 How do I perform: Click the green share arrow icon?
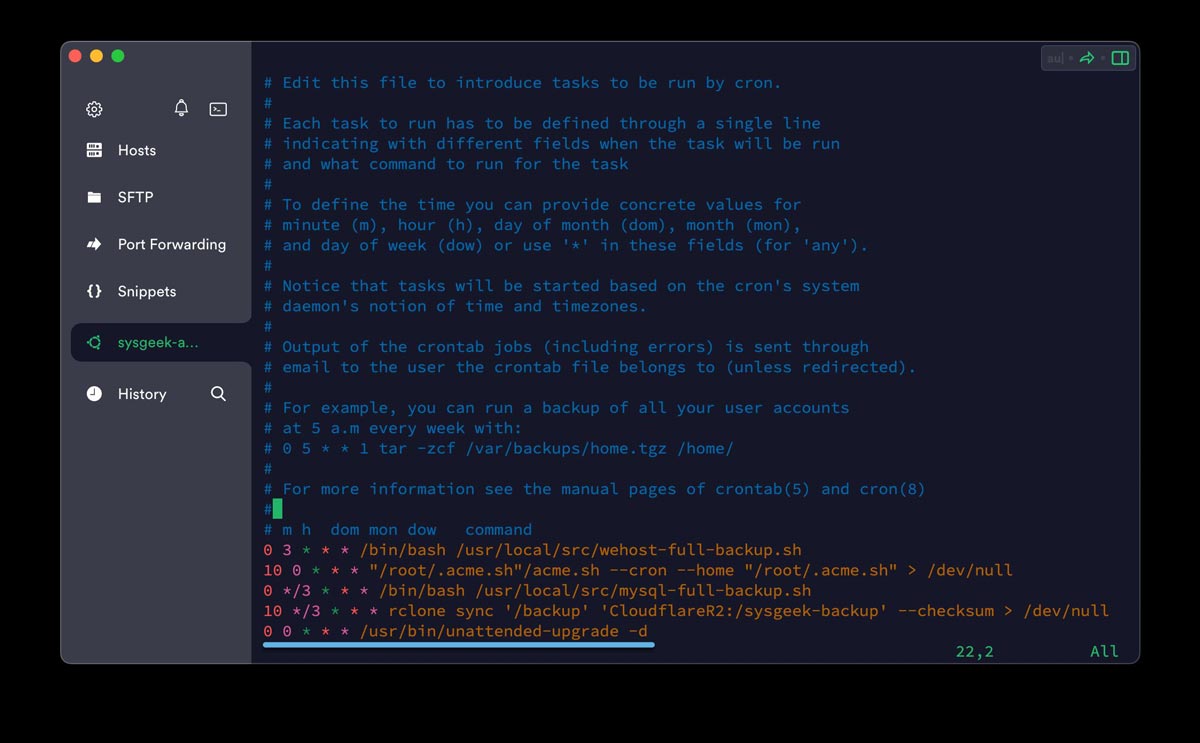point(1087,58)
